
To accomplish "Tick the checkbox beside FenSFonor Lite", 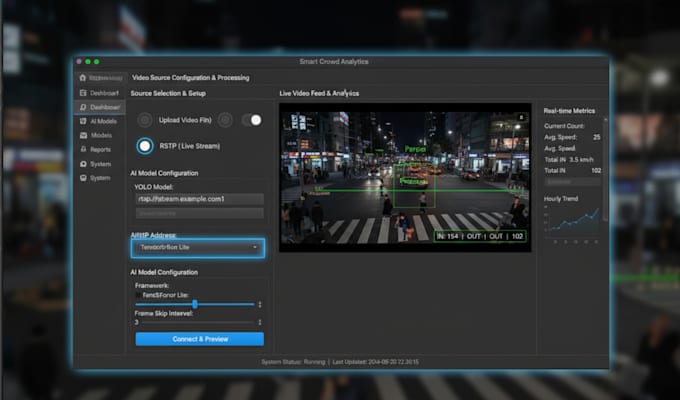I will pos(139,295).
